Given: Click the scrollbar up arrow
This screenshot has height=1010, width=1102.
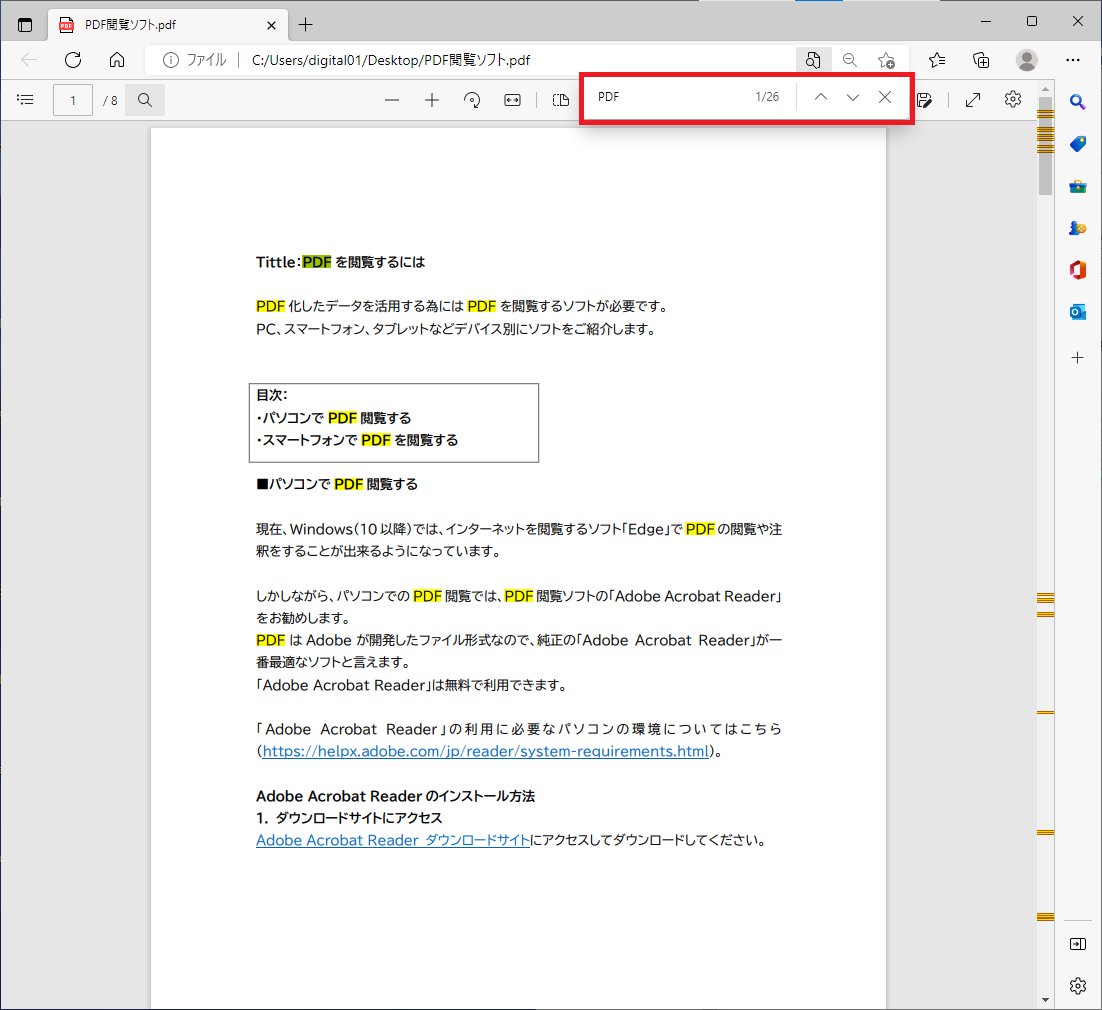Looking at the screenshot, I should coord(1045,90).
